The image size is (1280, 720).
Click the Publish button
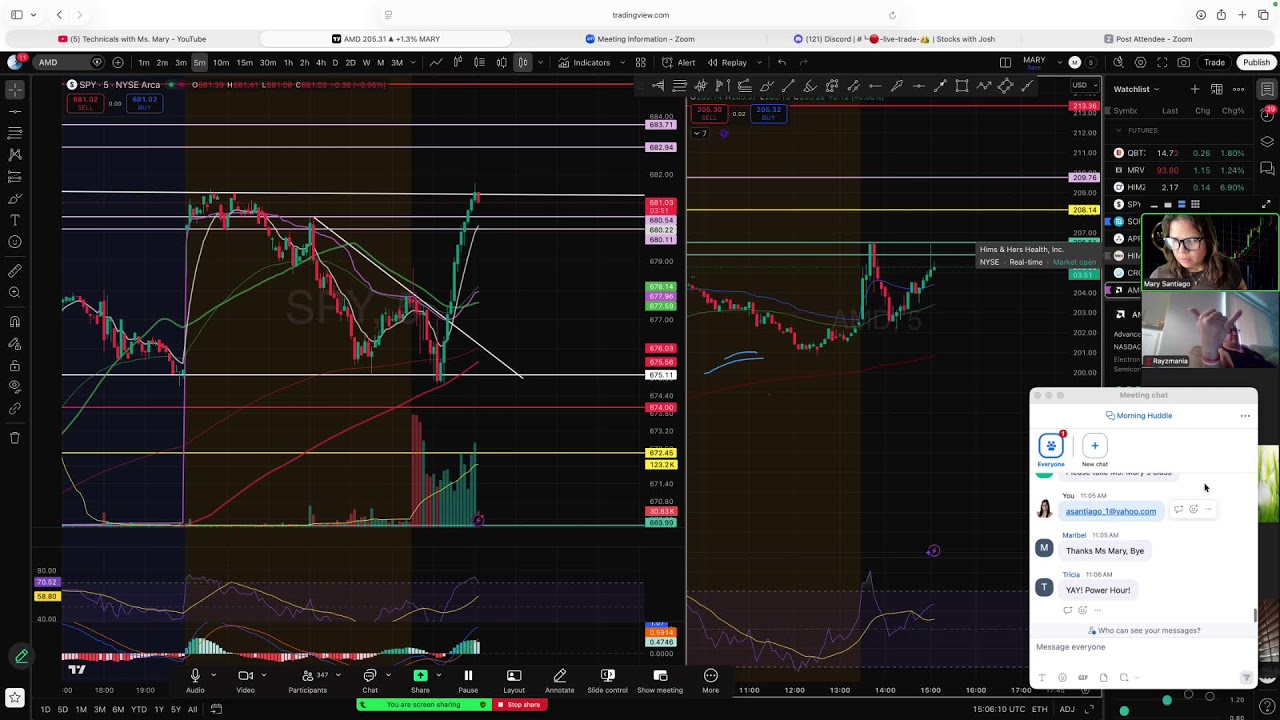(1256, 63)
